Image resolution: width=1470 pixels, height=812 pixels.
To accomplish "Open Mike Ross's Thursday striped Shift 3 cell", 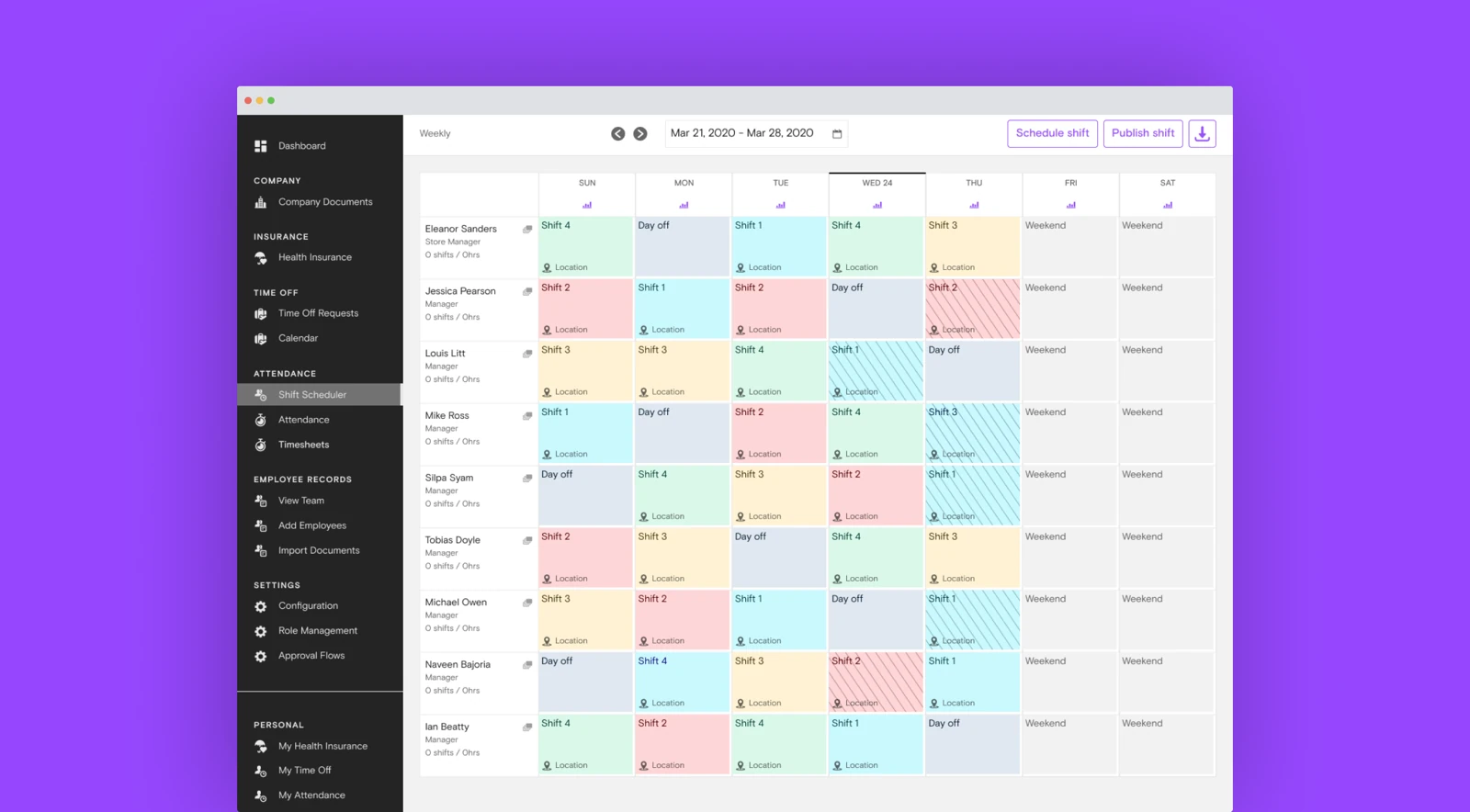I will [x=973, y=434].
